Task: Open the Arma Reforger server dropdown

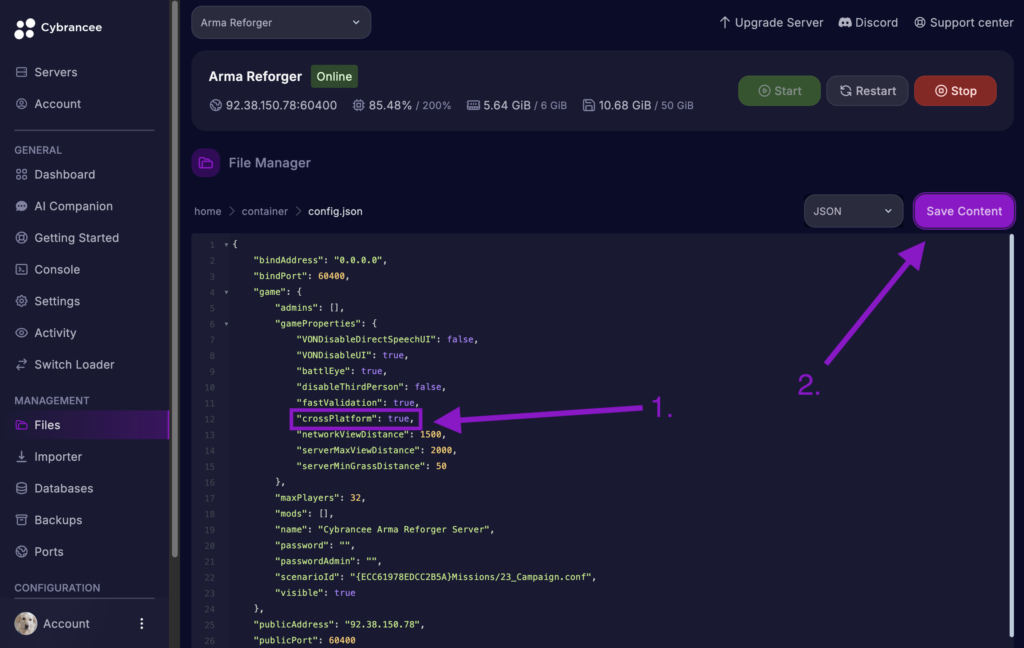Action: click(x=281, y=23)
